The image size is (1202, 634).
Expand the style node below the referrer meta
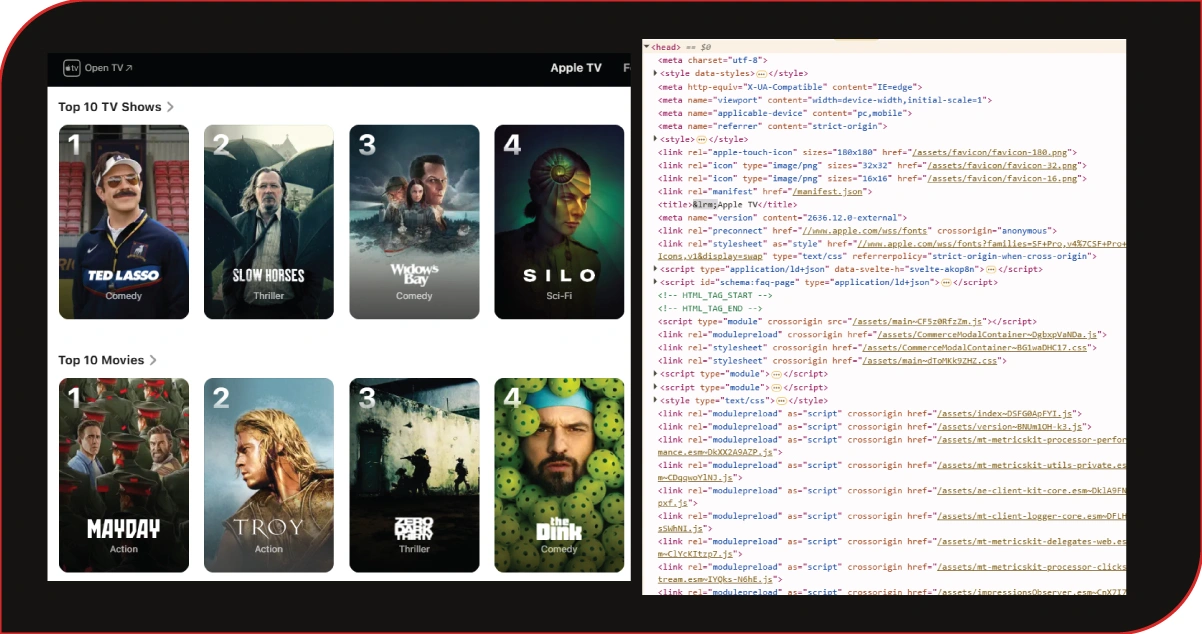point(655,139)
